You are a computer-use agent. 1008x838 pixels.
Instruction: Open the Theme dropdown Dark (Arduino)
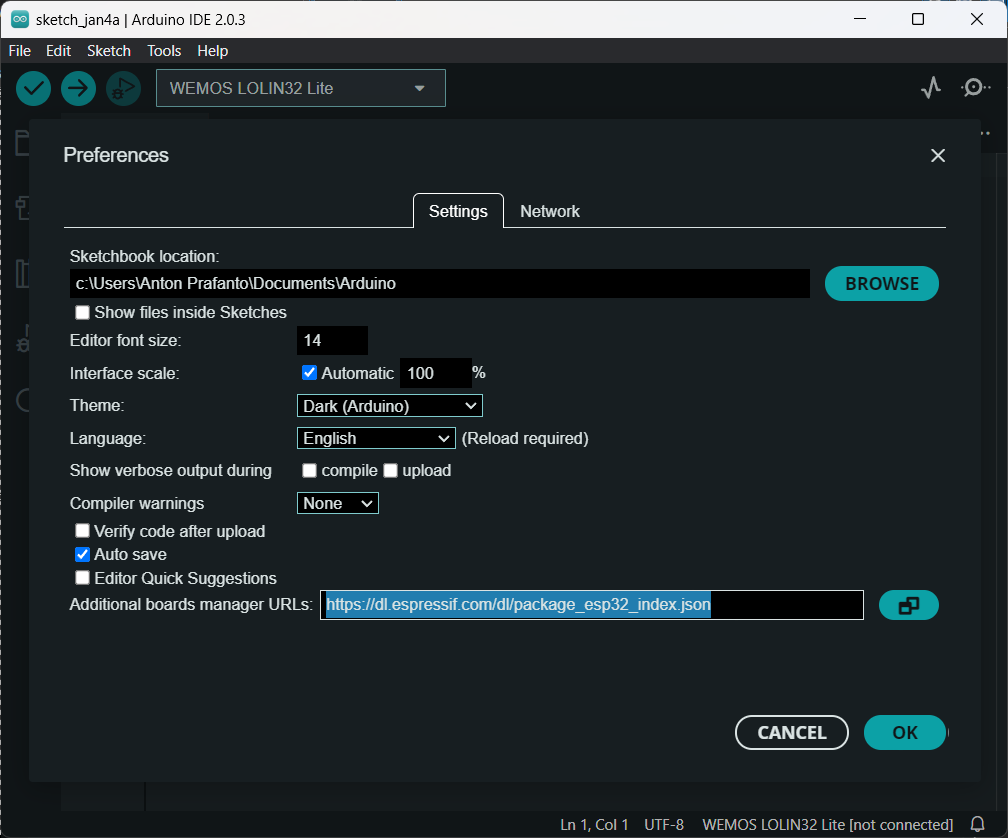click(x=390, y=406)
